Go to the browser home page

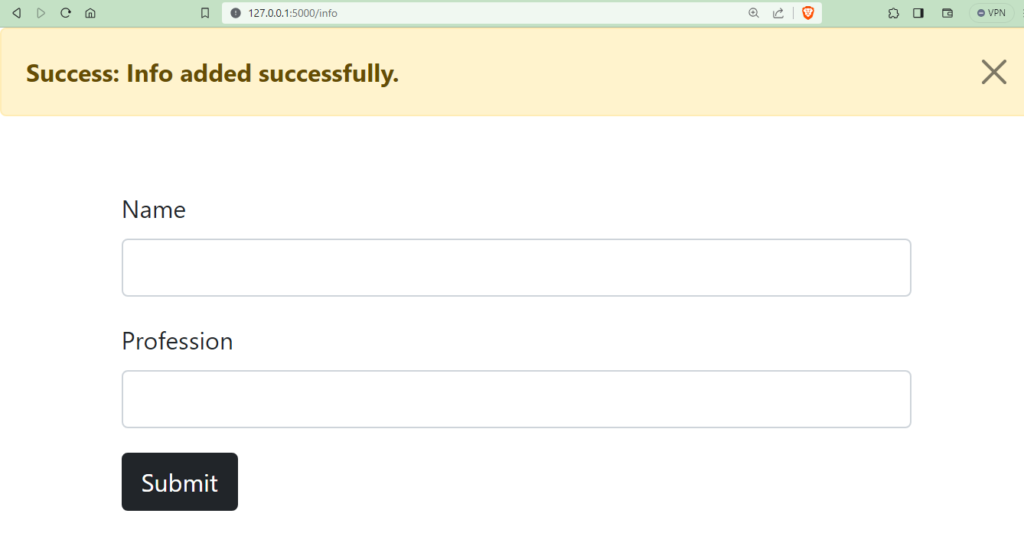[90, 13]
